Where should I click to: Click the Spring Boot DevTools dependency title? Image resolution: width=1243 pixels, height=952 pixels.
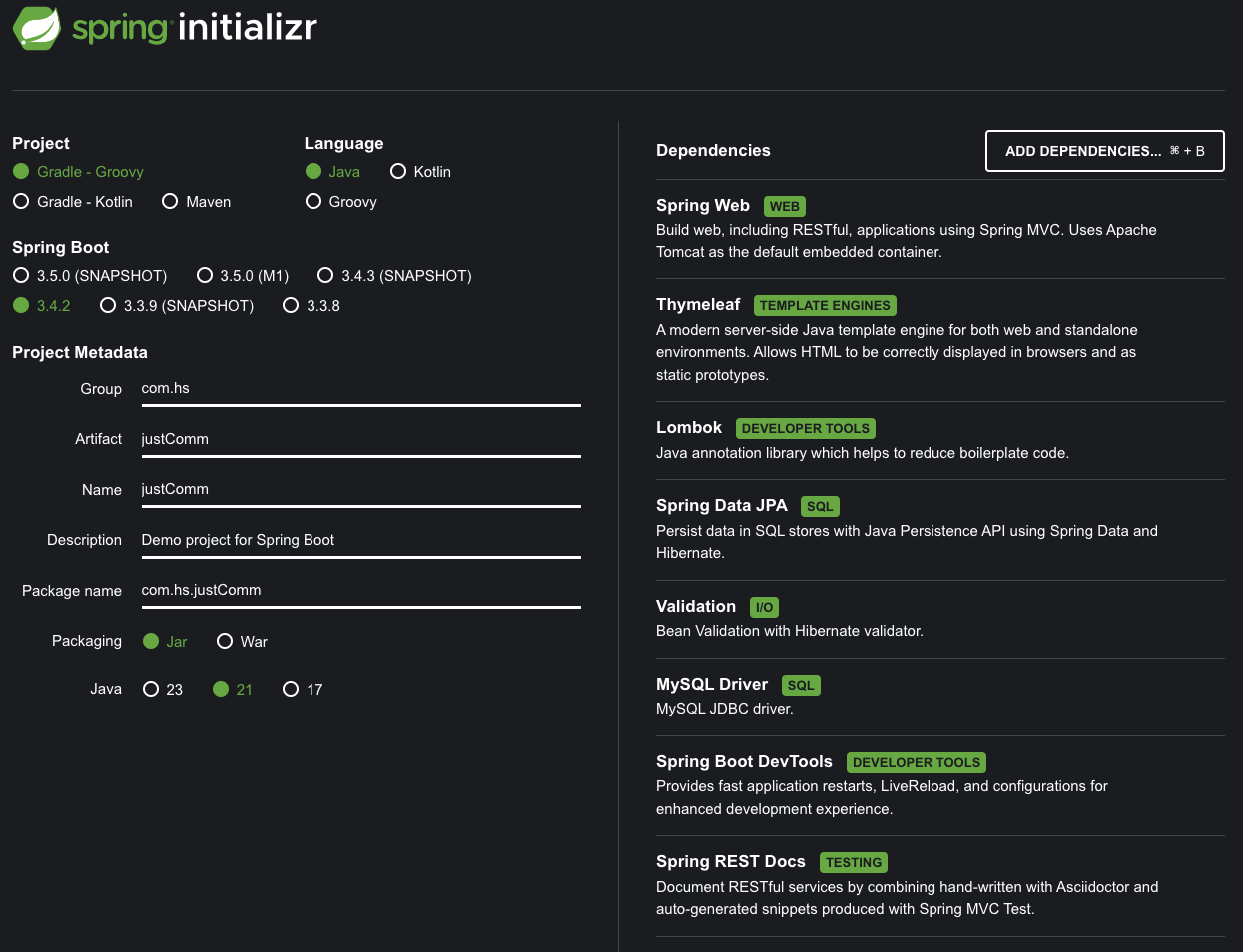[744, 762]
